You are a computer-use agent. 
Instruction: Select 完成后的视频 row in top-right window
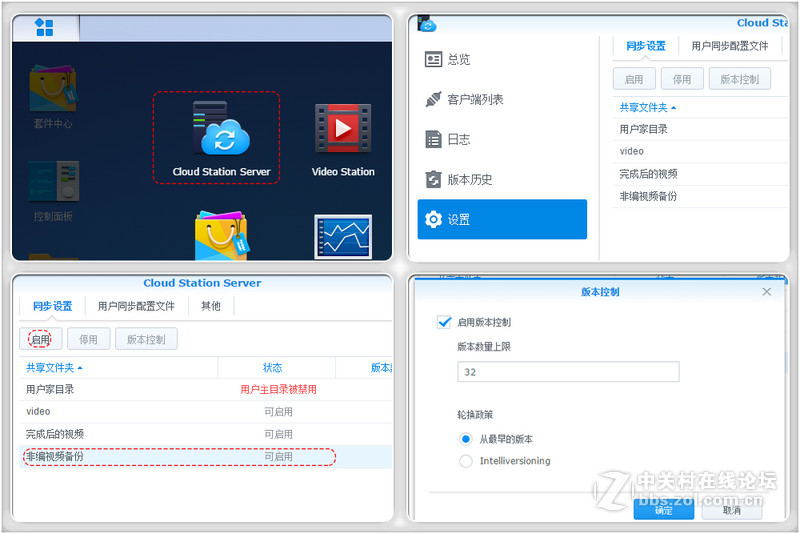pos(700,174)
